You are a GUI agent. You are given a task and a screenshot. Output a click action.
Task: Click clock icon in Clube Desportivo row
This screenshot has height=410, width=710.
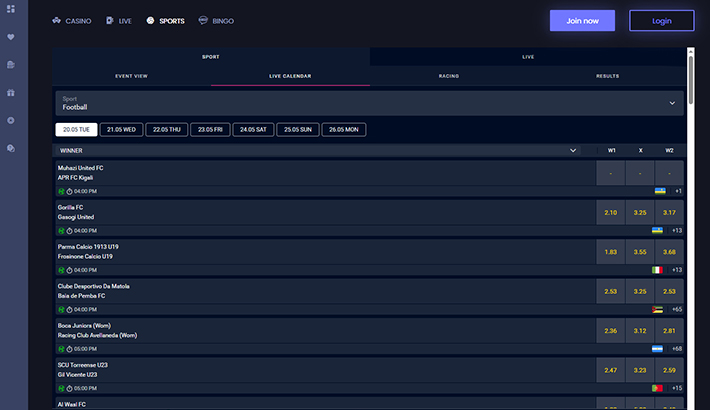[x=70, y=310]
